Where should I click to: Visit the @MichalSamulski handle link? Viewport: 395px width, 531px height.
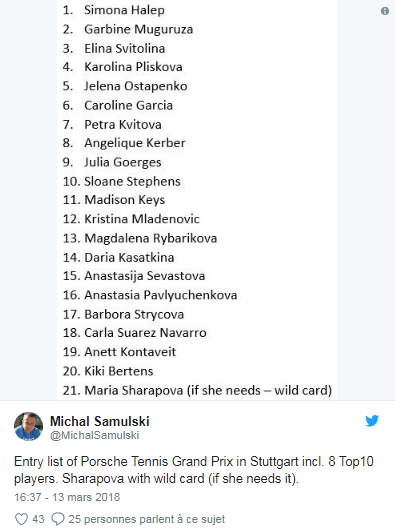[95, 435]
